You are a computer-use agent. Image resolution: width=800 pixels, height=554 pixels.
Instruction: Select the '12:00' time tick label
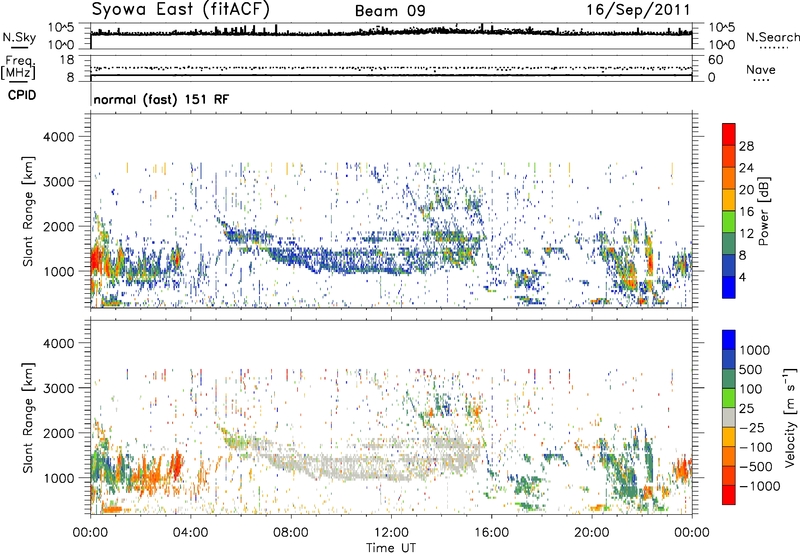coord(391,533)
